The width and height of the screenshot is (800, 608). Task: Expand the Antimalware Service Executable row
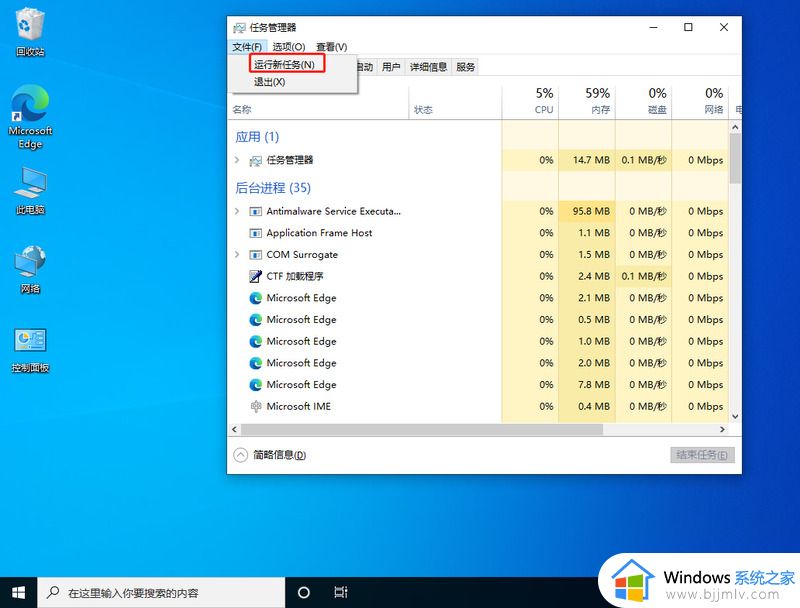pyautogui.click(x=237, y=211)
